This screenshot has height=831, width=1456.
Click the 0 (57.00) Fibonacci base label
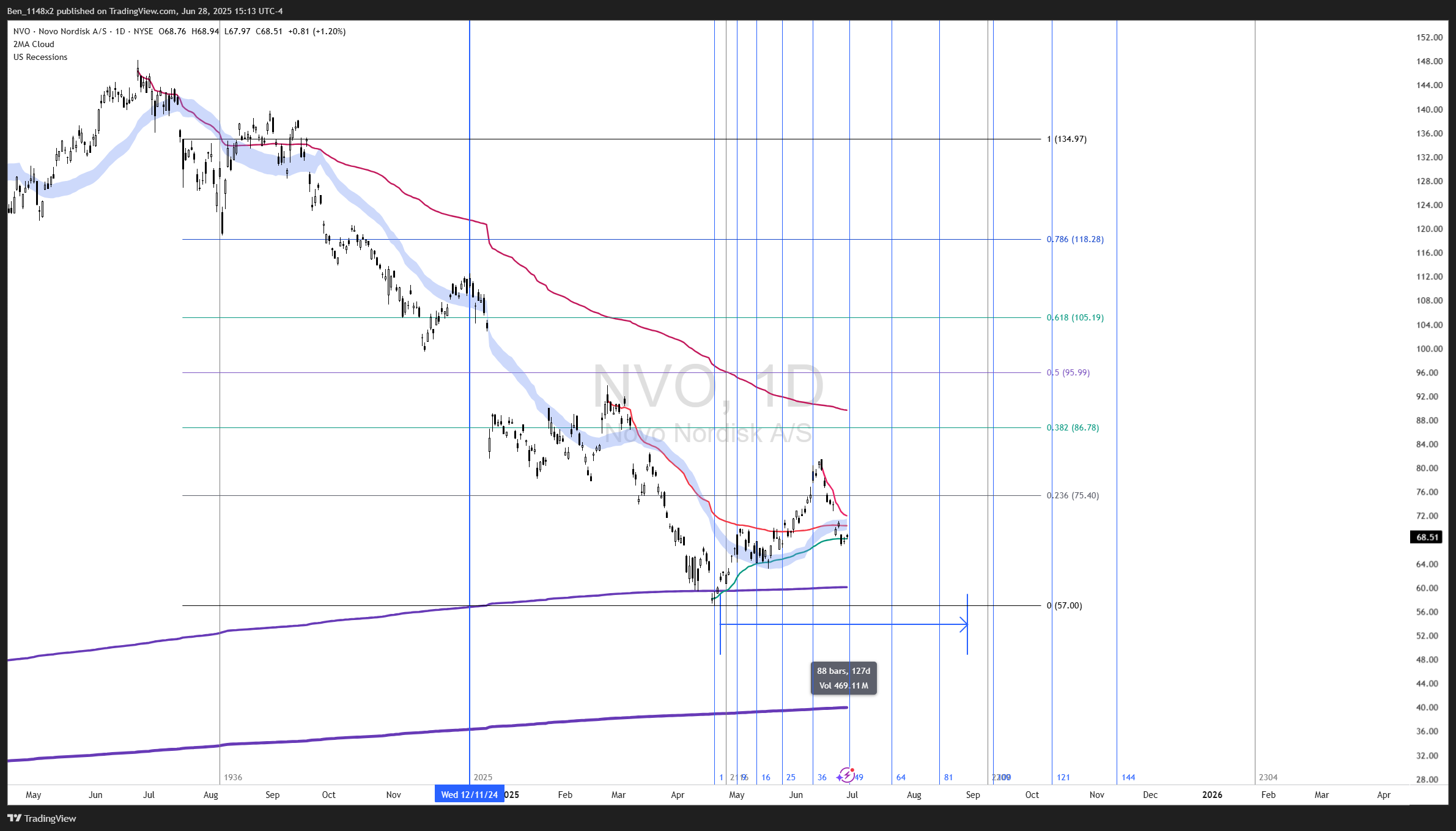tap(1064, 605)
